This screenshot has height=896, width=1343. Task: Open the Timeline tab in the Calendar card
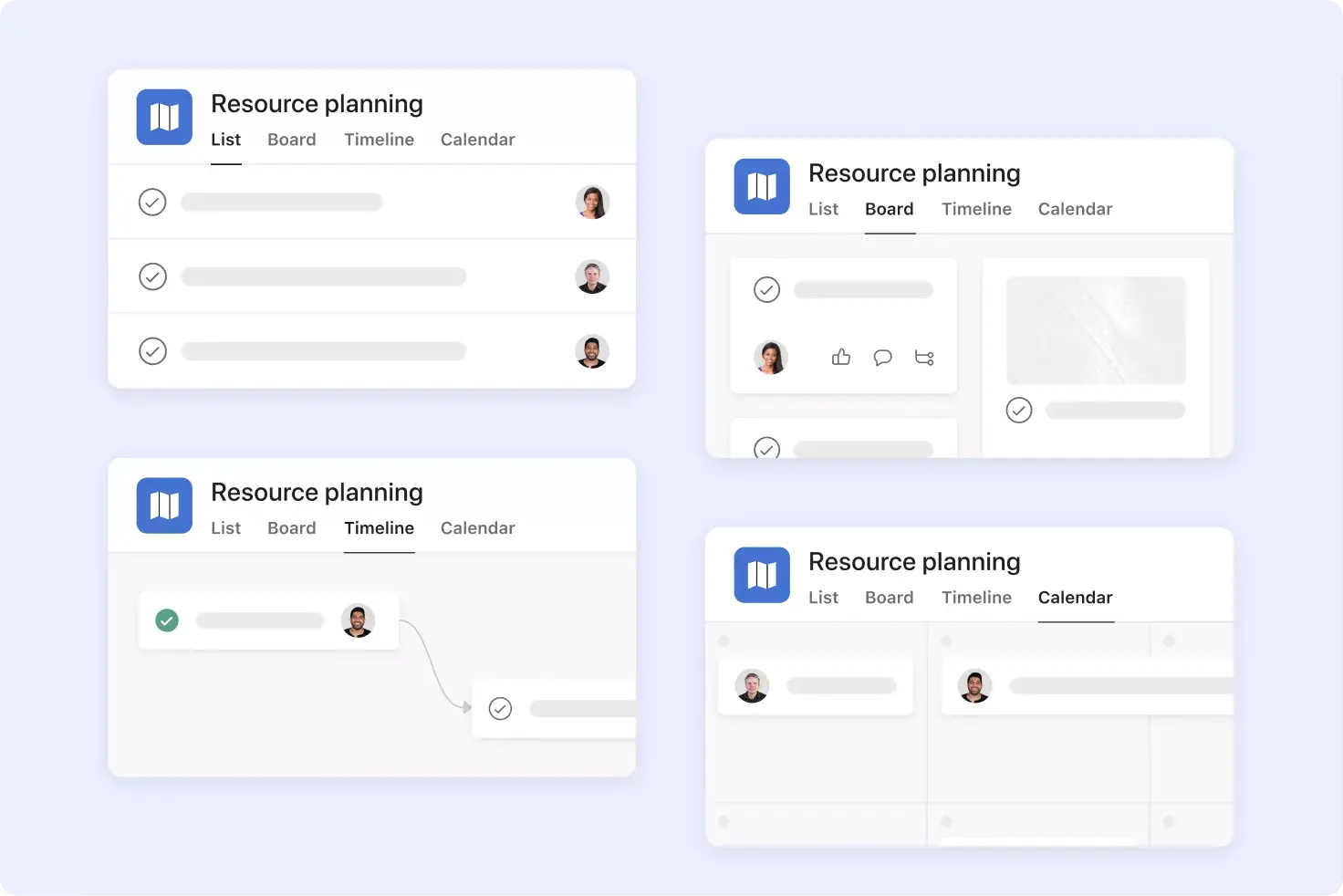tap(976, 598)
